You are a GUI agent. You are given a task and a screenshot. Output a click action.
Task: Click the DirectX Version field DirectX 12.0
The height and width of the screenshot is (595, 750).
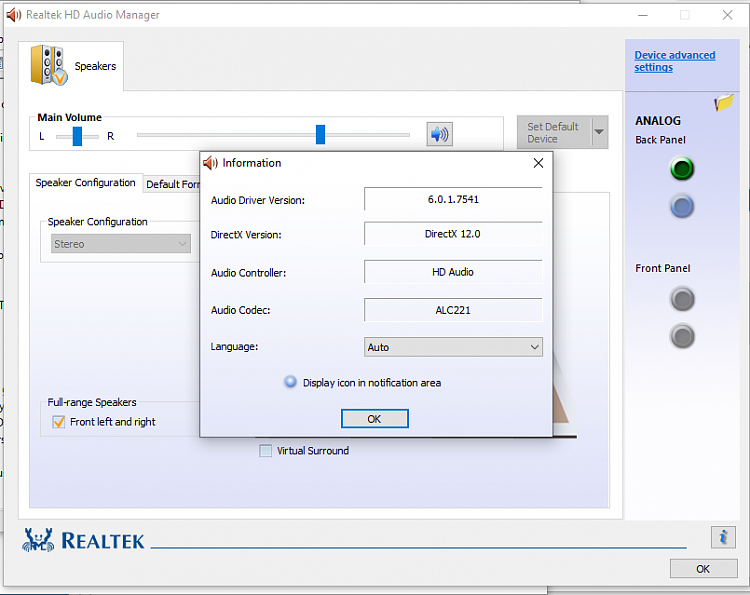pyautogui.click(x=453, y=233)
